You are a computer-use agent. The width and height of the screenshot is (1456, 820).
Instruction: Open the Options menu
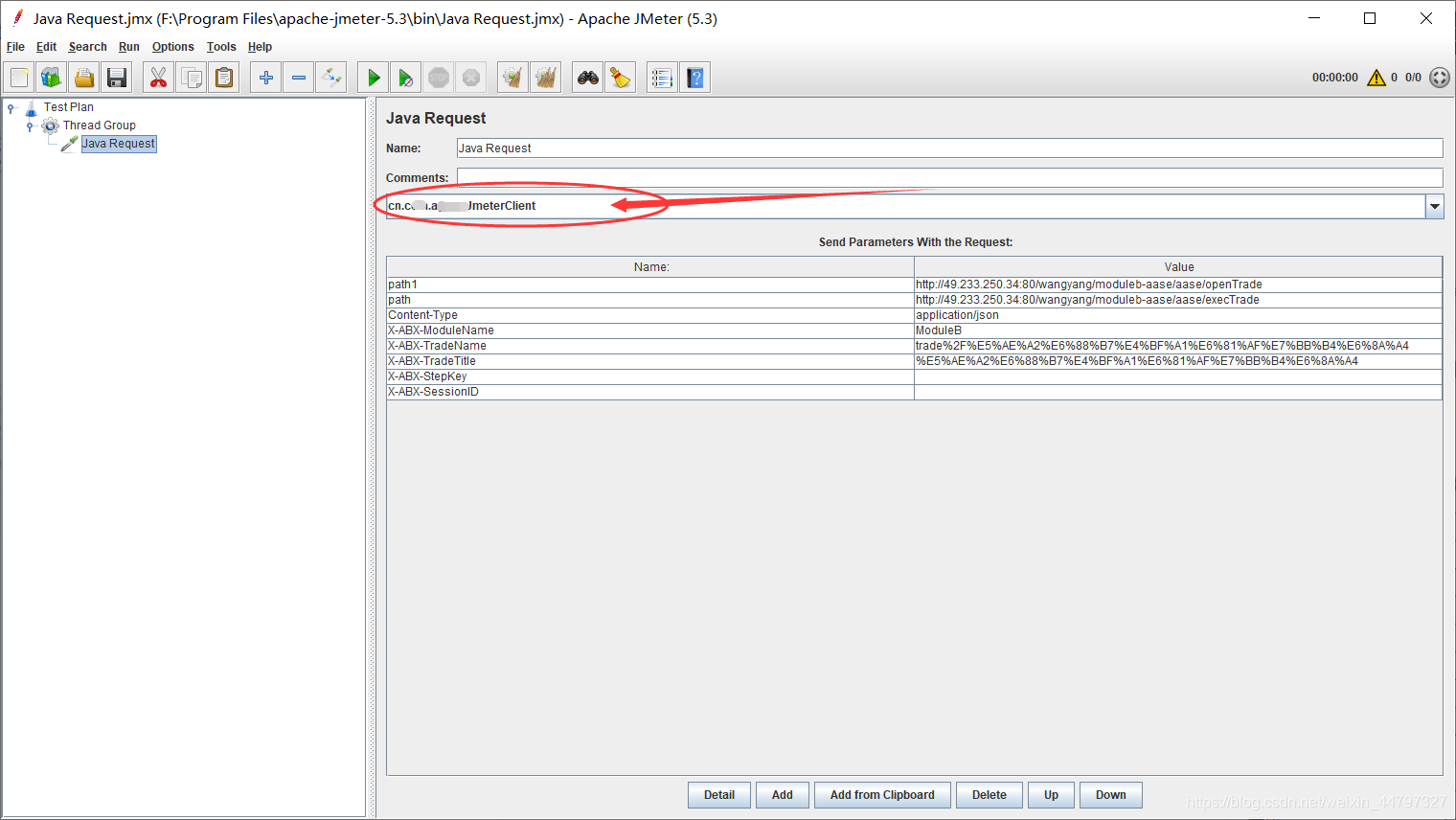[172, 47]
